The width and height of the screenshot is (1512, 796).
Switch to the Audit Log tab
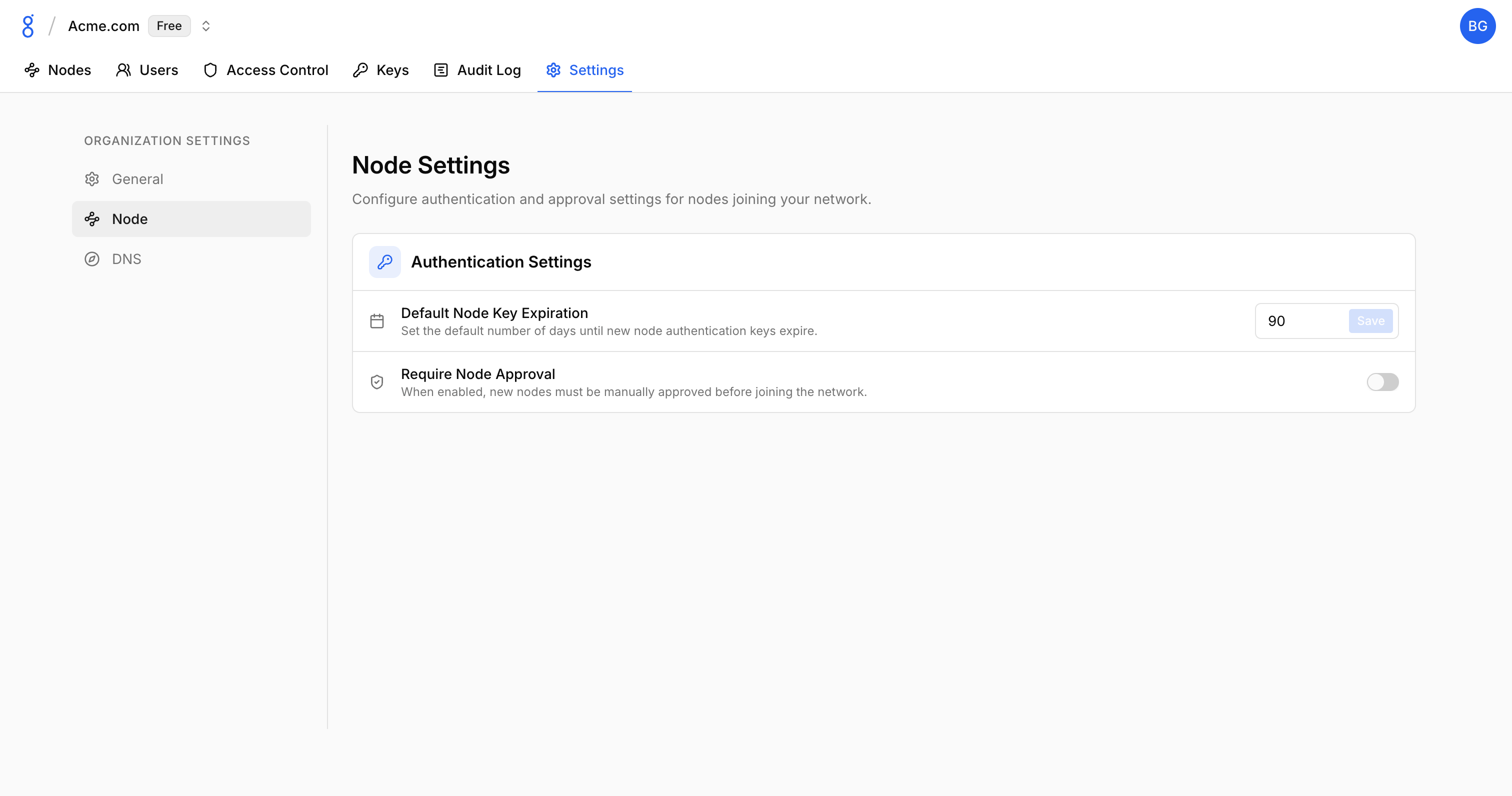(477, 70)
